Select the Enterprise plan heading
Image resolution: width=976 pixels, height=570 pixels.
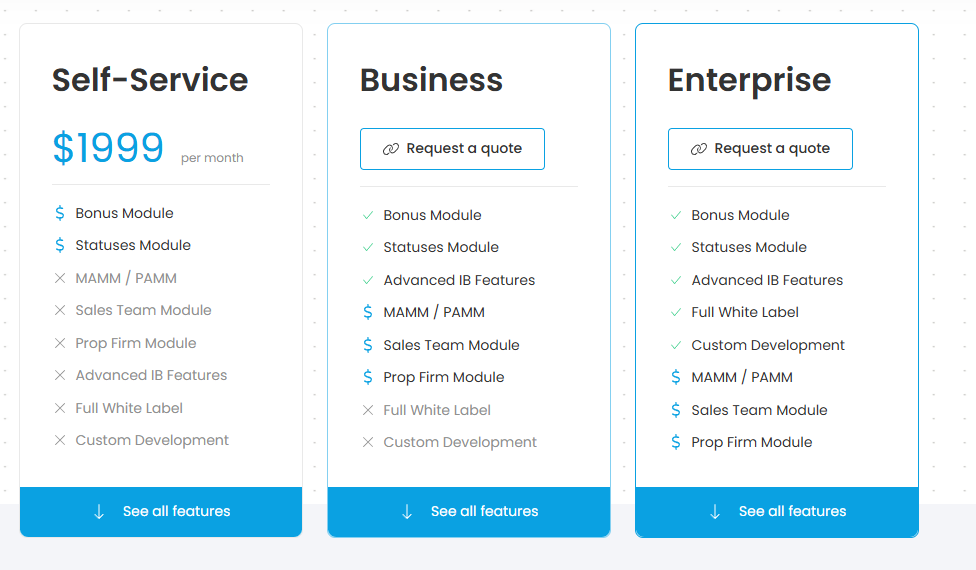click(749, 80)
